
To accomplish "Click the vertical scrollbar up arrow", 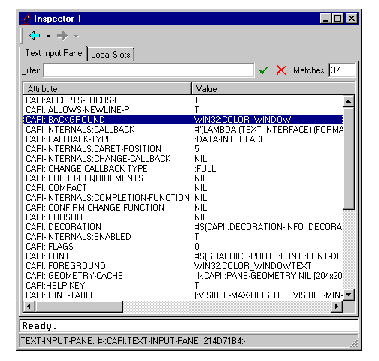I will pos(349,101).
